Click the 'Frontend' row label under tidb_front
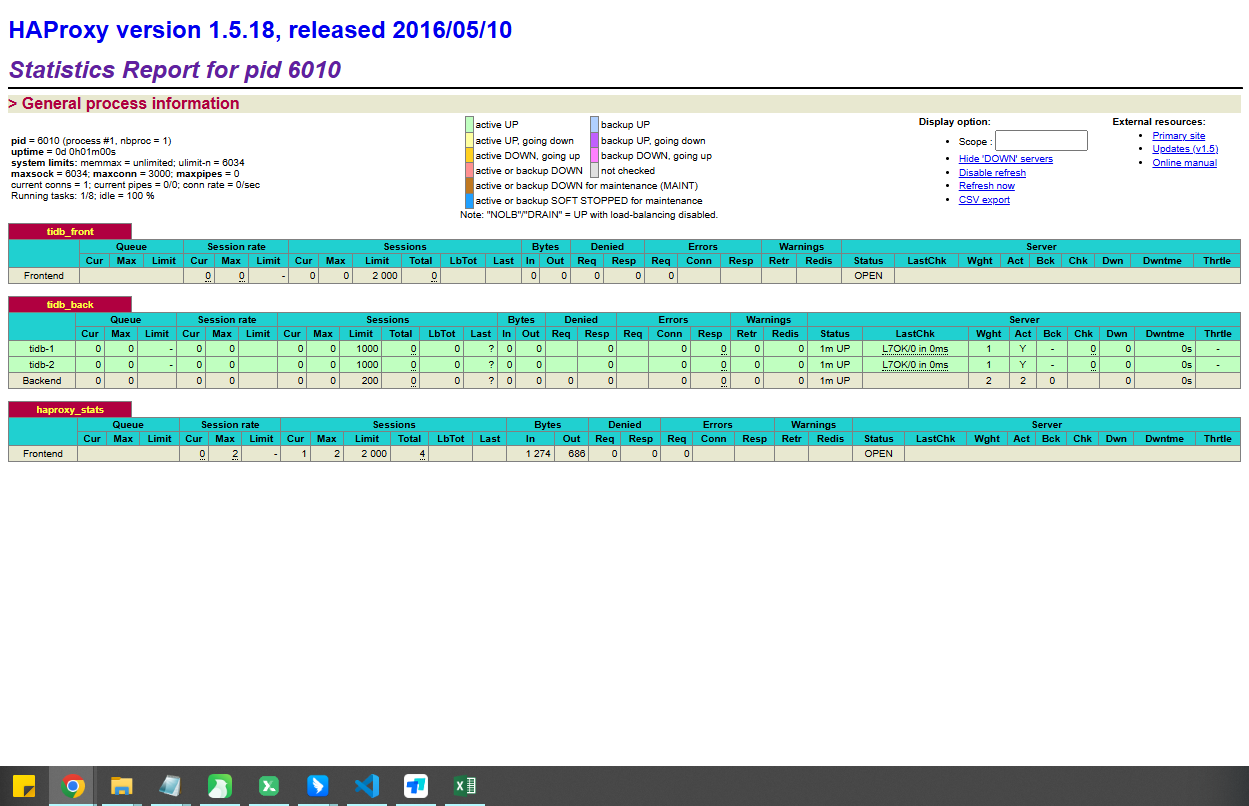 point(44,276)
